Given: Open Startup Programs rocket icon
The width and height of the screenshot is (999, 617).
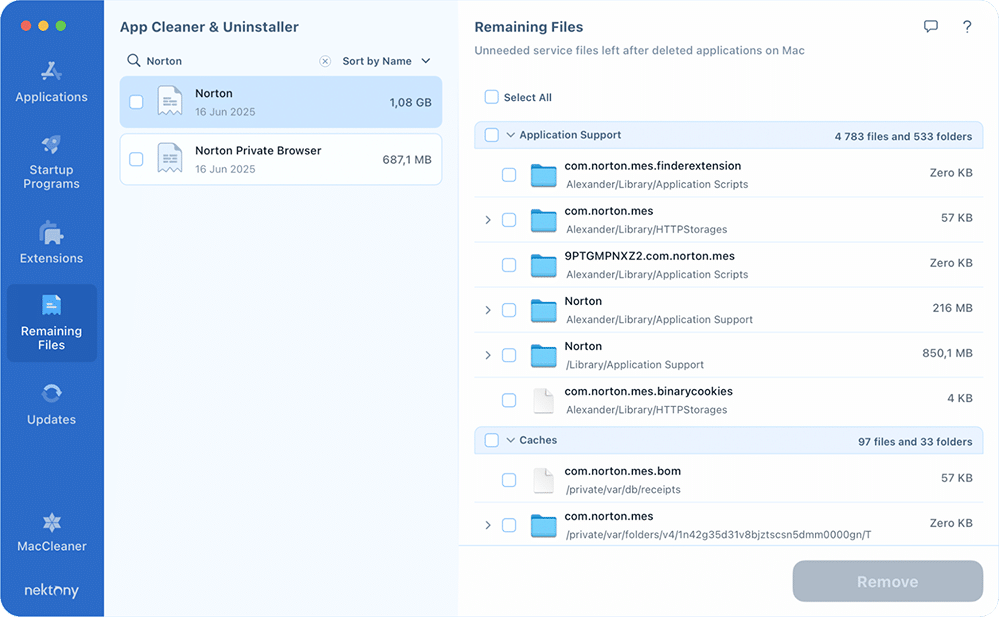Looking at the screenshot, I should (52, 144).
